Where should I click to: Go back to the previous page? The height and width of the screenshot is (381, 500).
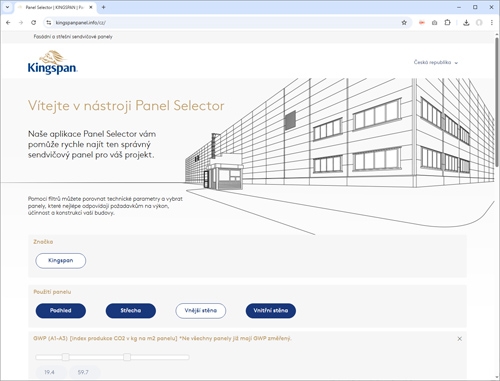pos(8,23)
